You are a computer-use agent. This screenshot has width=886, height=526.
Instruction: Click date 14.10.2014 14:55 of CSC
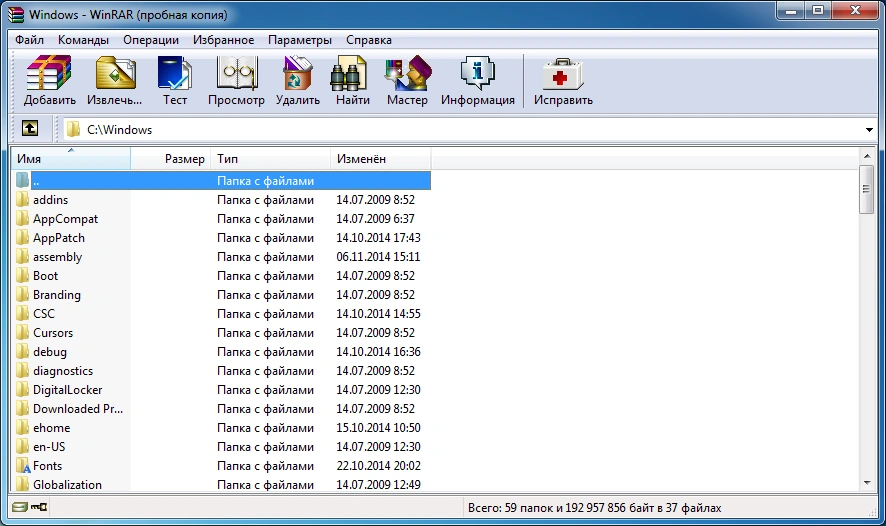378,314
